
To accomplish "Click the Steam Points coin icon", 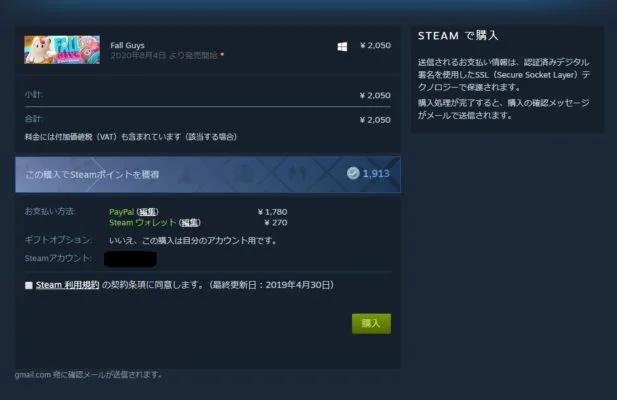I will [x=353, y=173].
